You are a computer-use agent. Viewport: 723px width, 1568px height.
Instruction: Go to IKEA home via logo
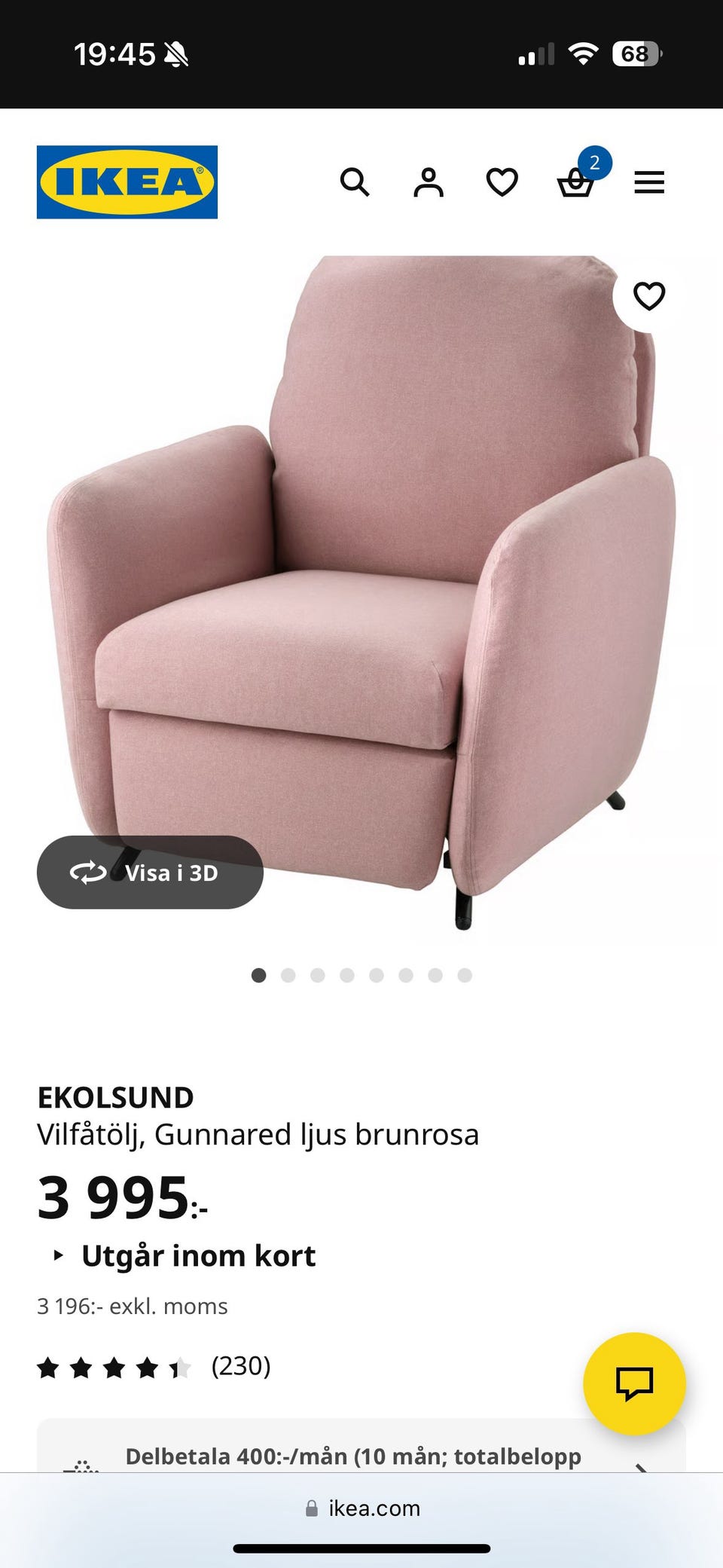(x=127, y=182)
